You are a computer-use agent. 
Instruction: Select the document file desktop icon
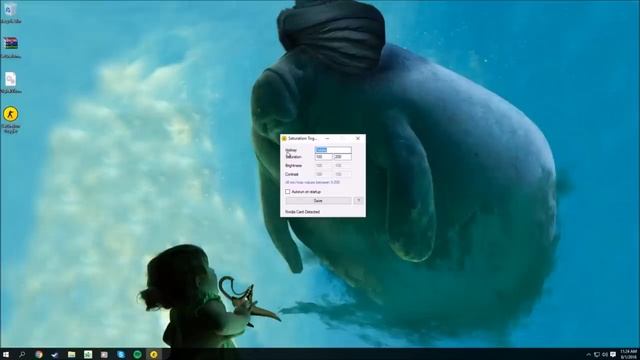tap(11, 83)
